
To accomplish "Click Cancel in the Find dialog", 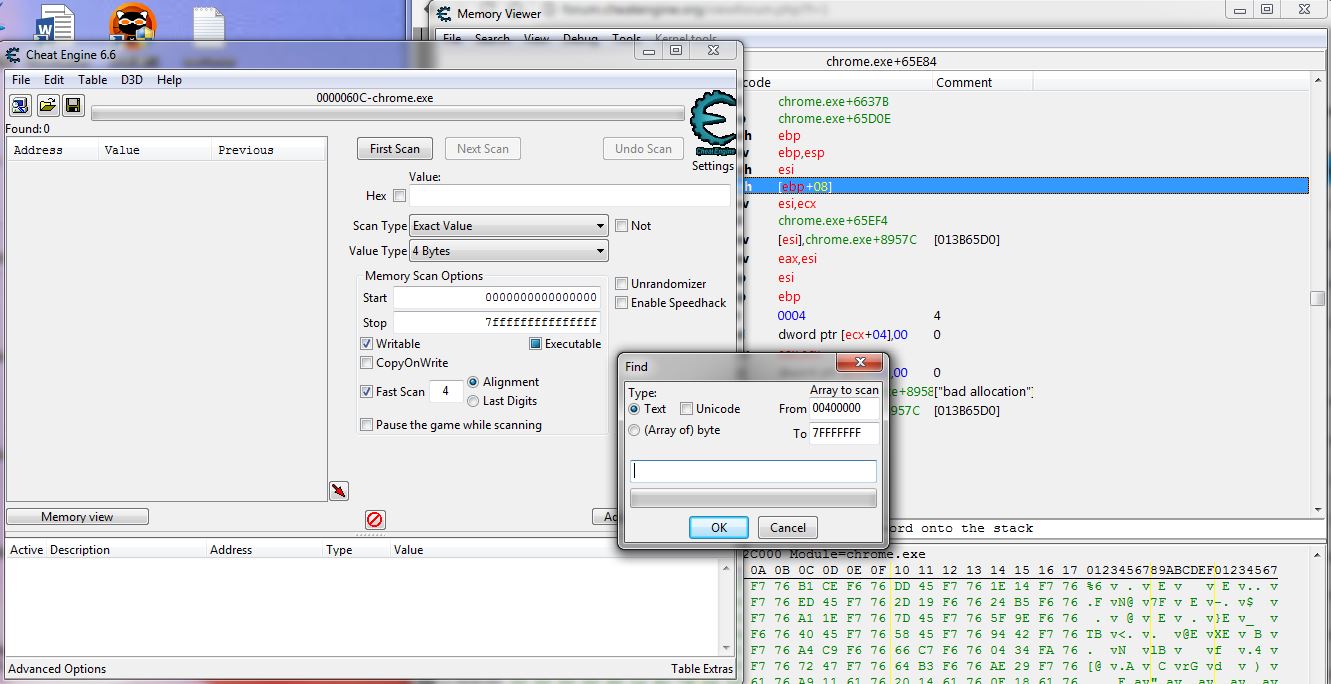I will pos(788,528).
